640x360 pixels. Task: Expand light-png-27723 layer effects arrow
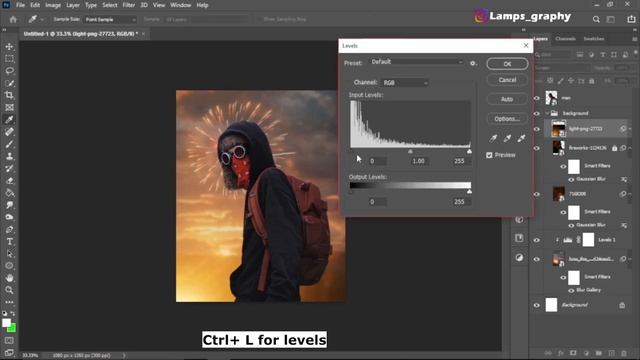click(630, 129)
